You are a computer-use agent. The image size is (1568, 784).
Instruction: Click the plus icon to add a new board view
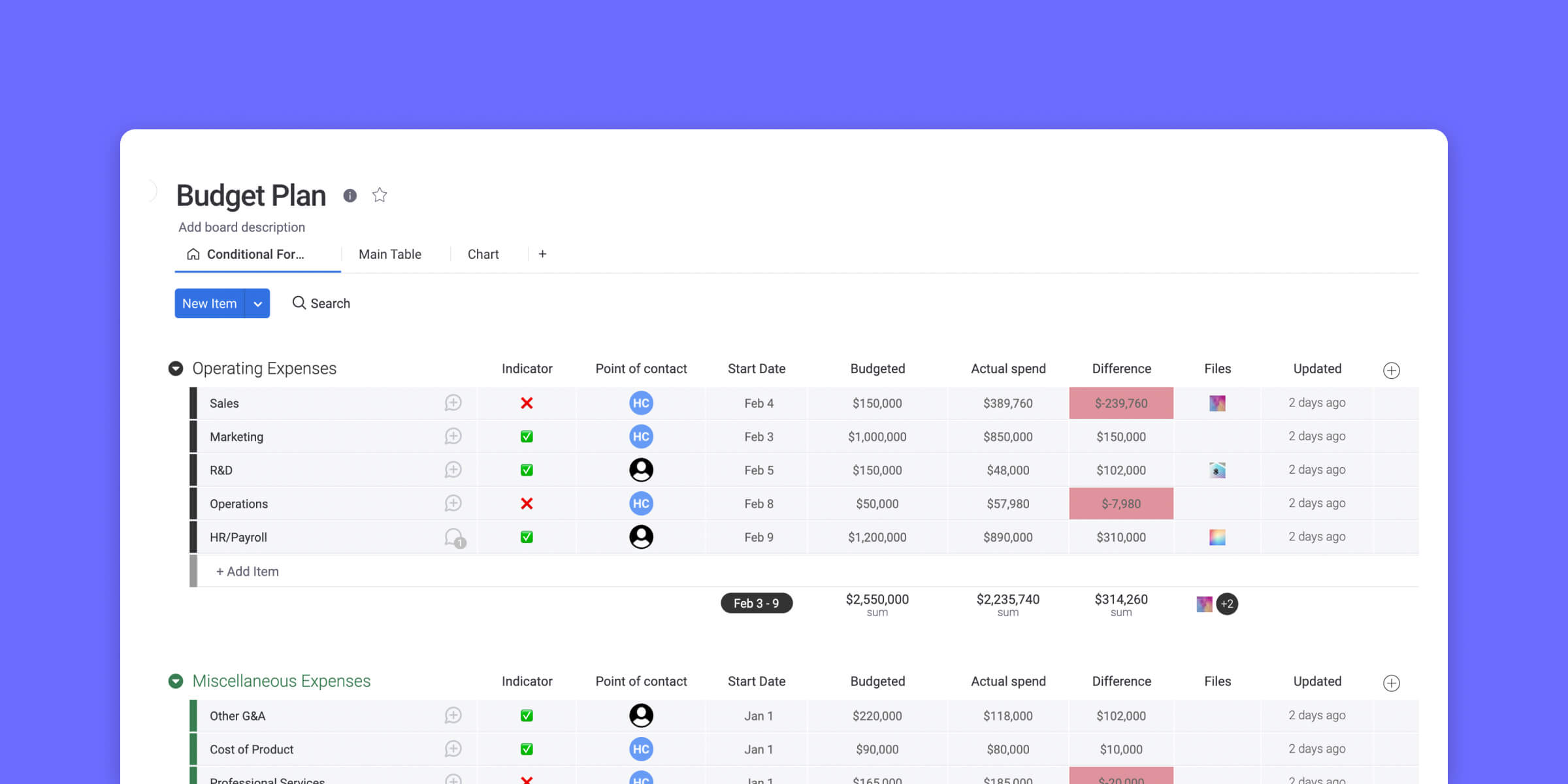pyautogui.click(x=543, y=253)
